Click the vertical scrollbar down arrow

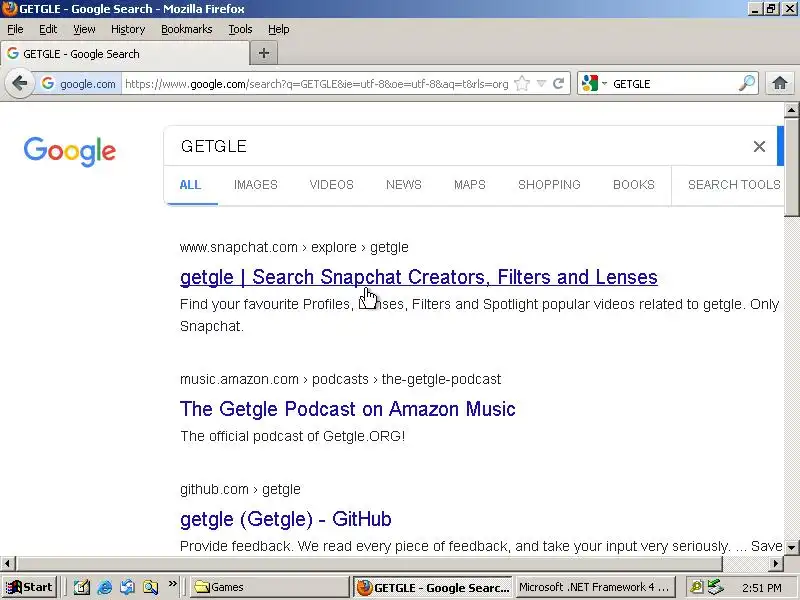click(x=791, y=547)
